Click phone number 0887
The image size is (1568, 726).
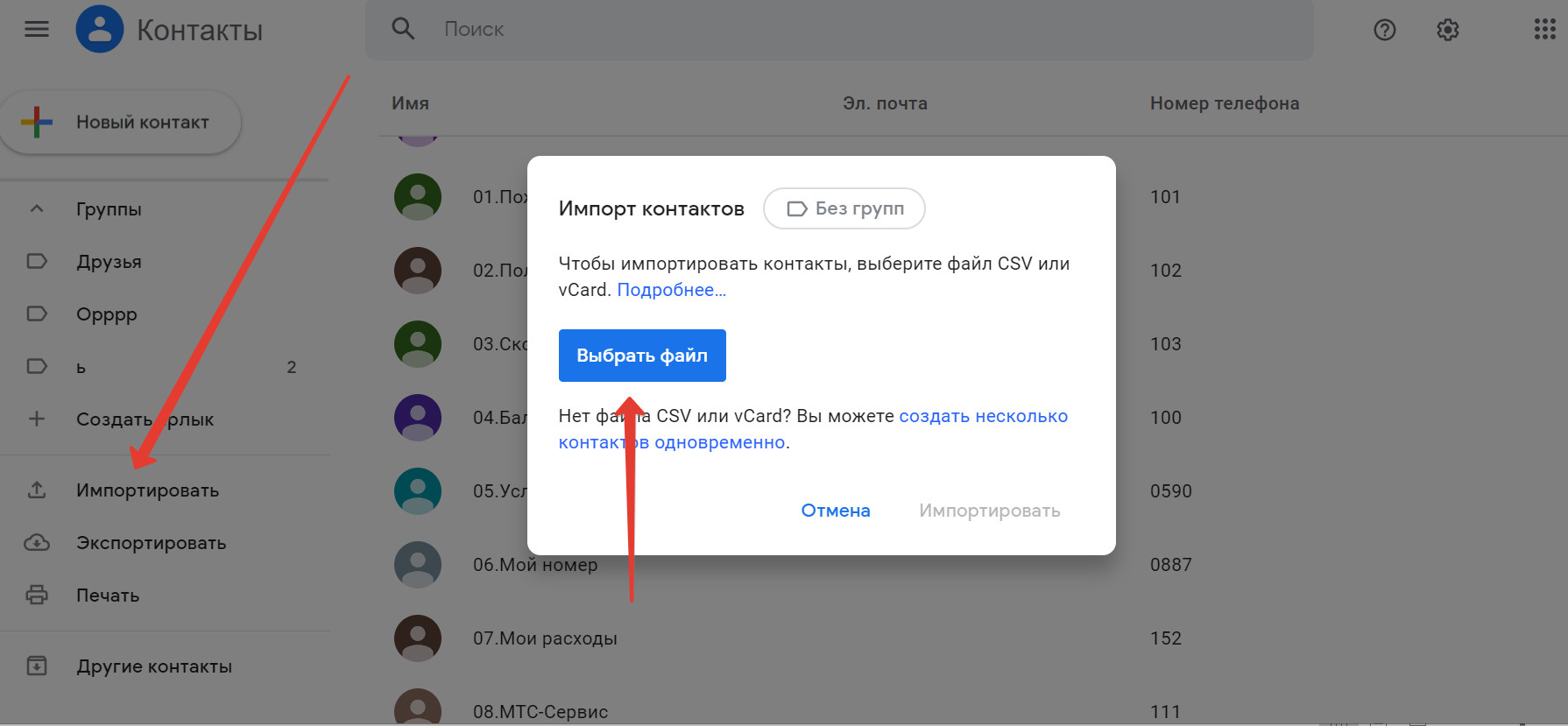tap(1171, 565)
